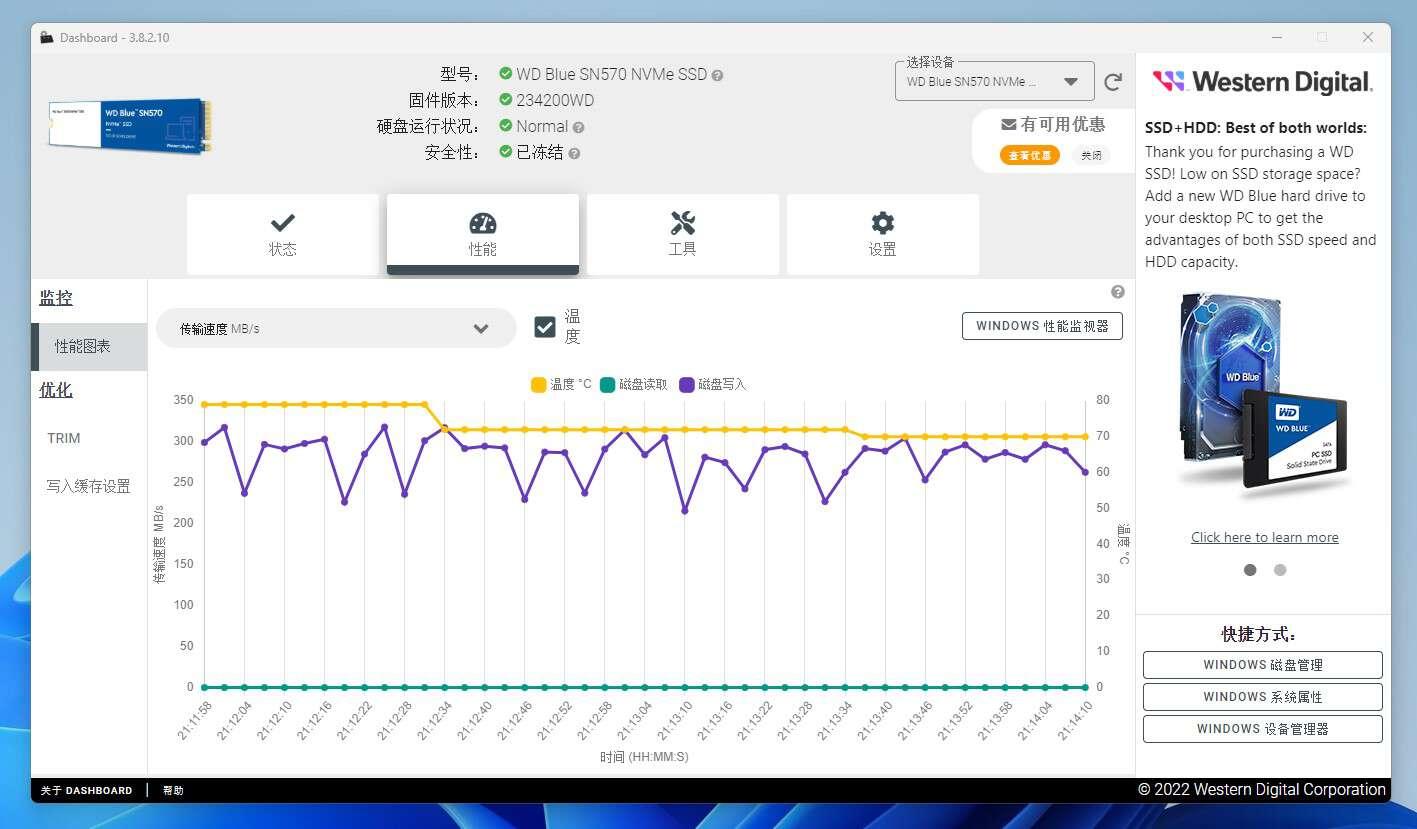Open WINDOWS 磁盘管理 shortcut
Image resolution: width=1417 pixels, height=829 pixels.
[1263, 665]
